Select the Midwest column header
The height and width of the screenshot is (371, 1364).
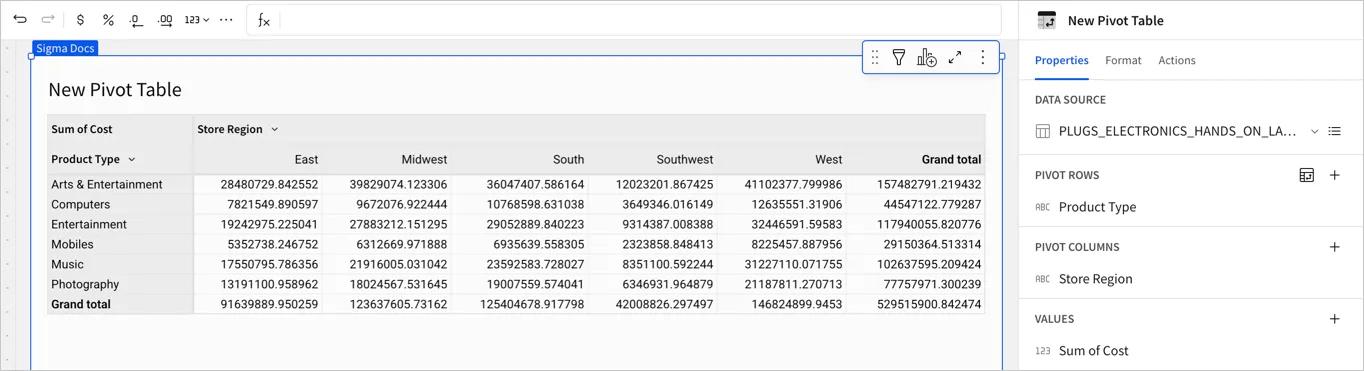click(387, 159)
